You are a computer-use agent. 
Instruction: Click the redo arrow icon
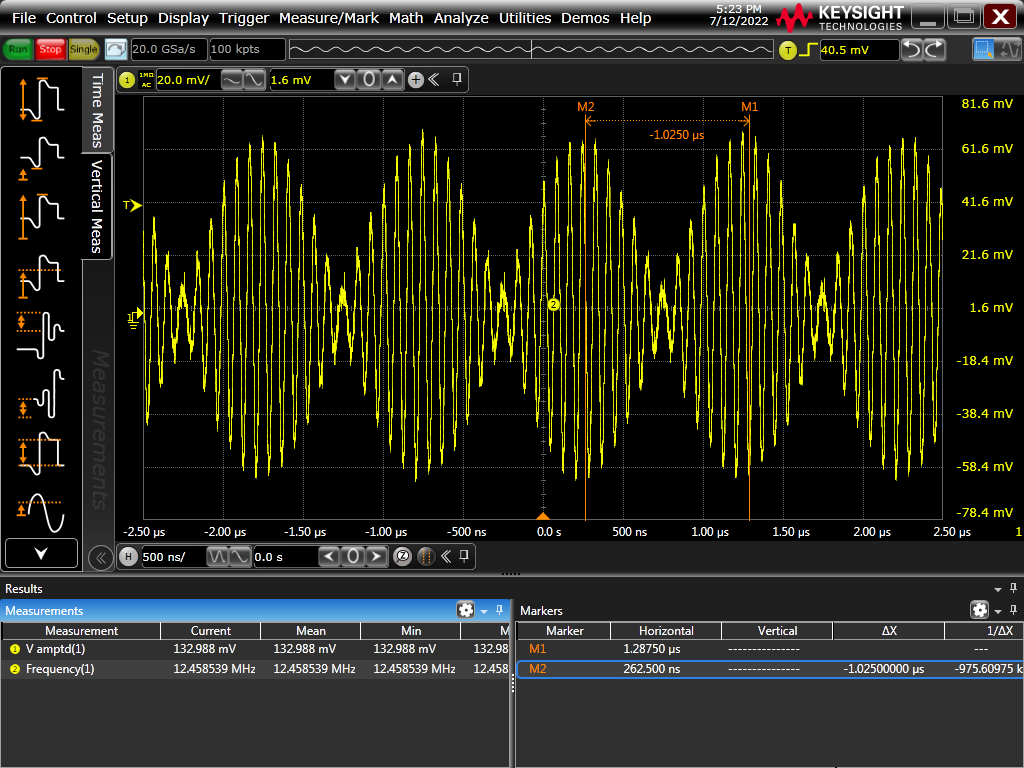(x=934, y=50)
